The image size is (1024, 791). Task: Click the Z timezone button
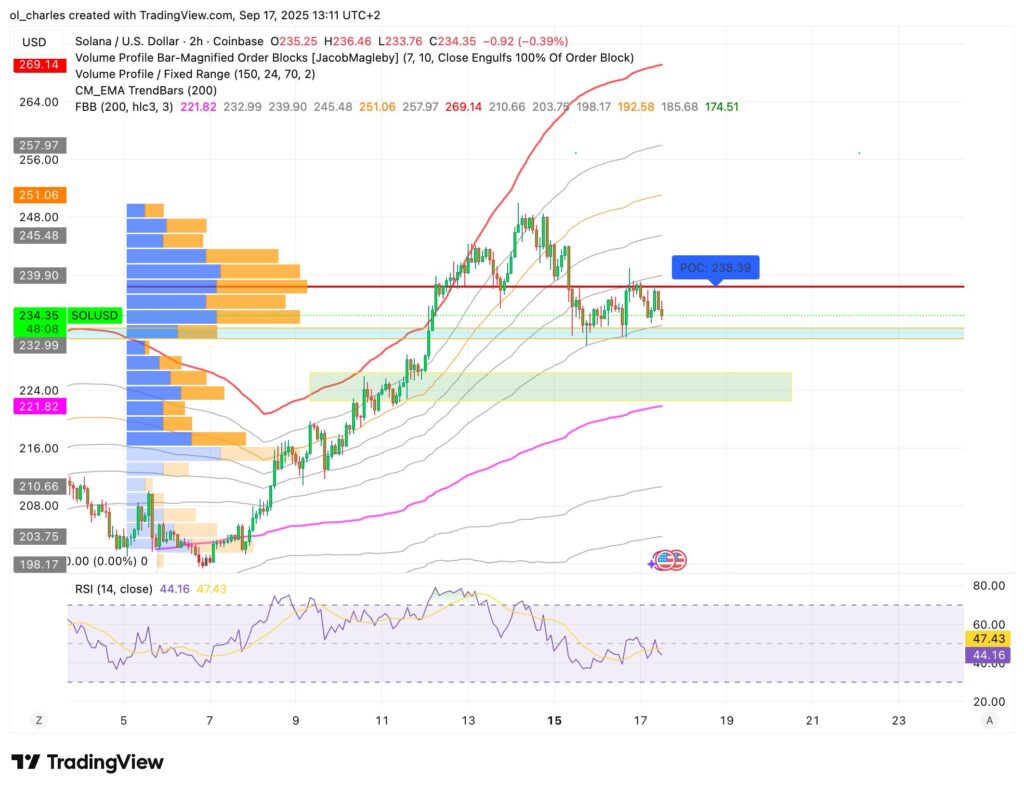[37, 720]
